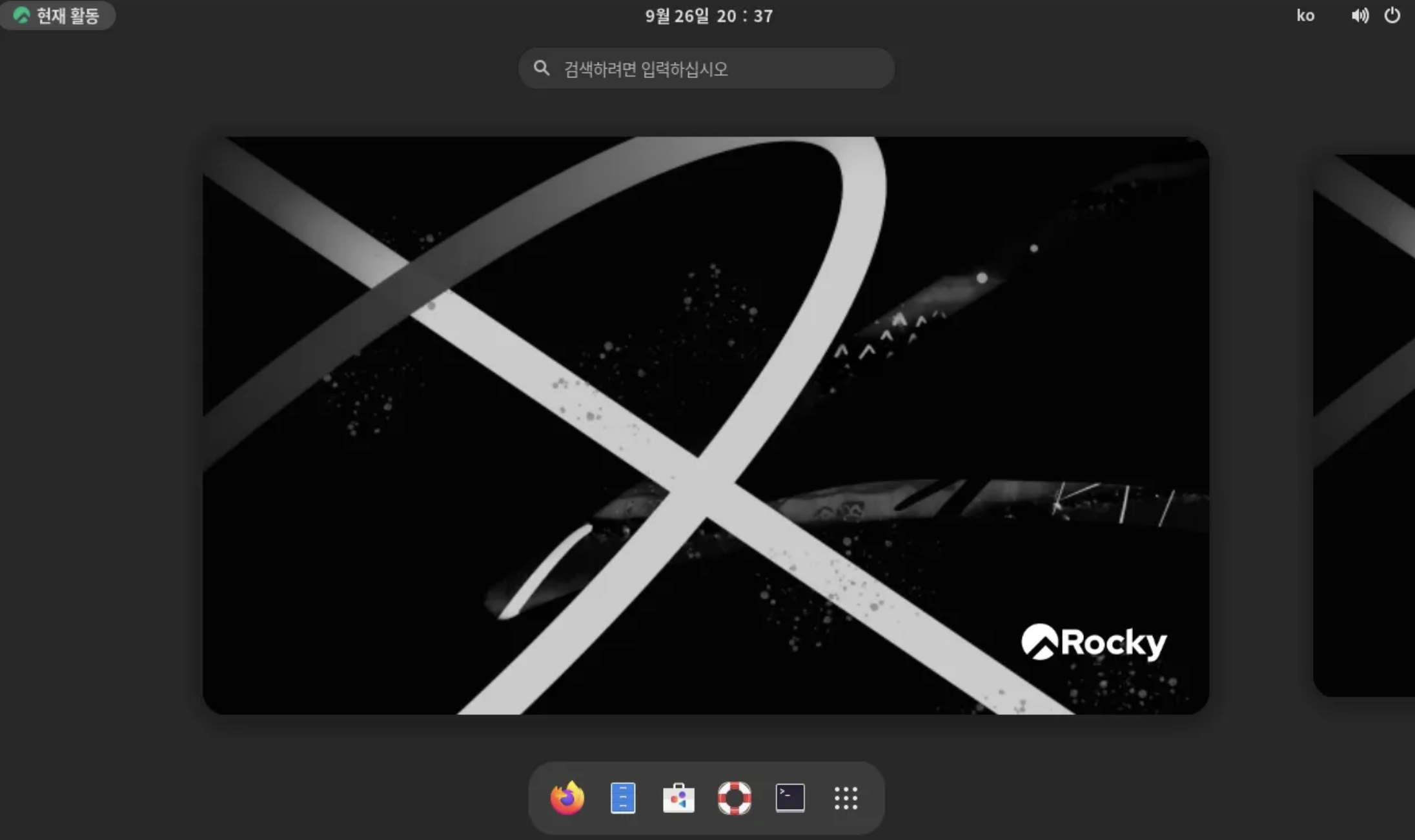Click the power icon in top bar
Viewport: 1415px width, 840px height.
coord(1392,15)
